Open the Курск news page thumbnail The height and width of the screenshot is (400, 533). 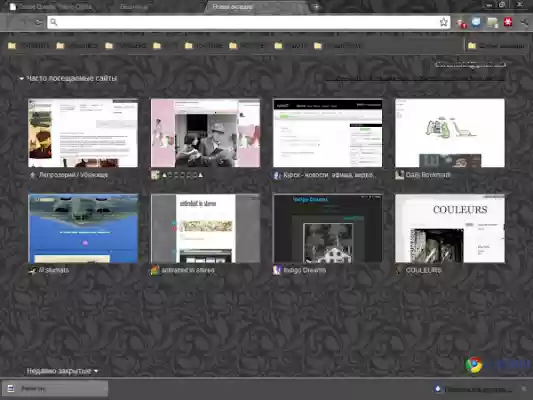(x=328, y=133)
